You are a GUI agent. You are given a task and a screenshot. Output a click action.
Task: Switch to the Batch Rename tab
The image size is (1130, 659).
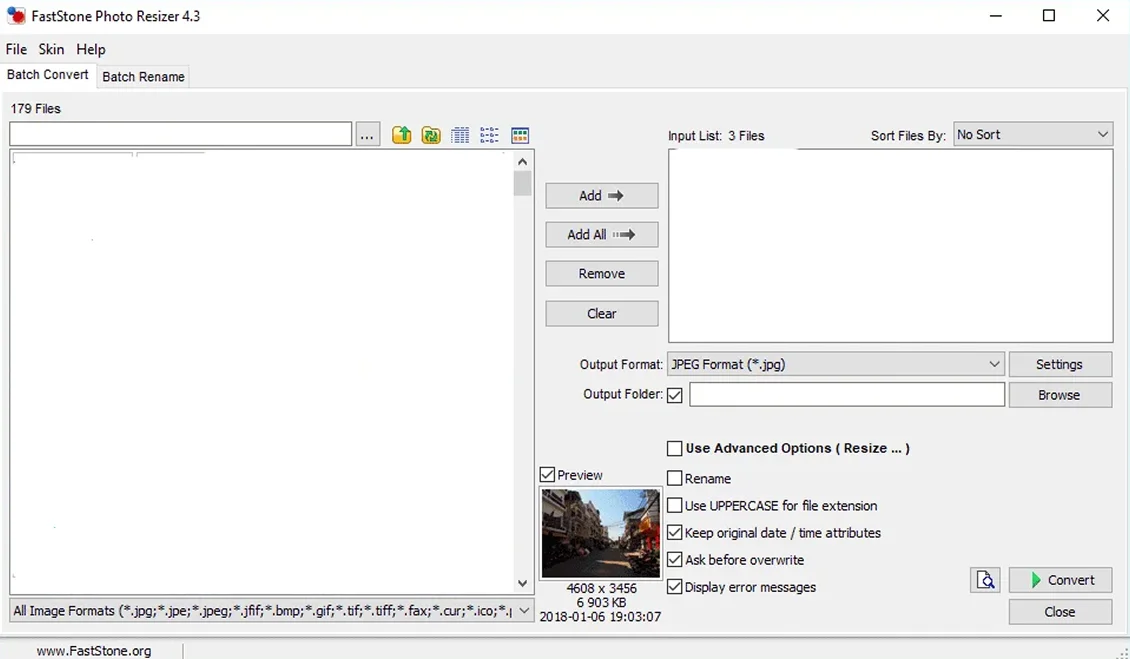(143, 76)
